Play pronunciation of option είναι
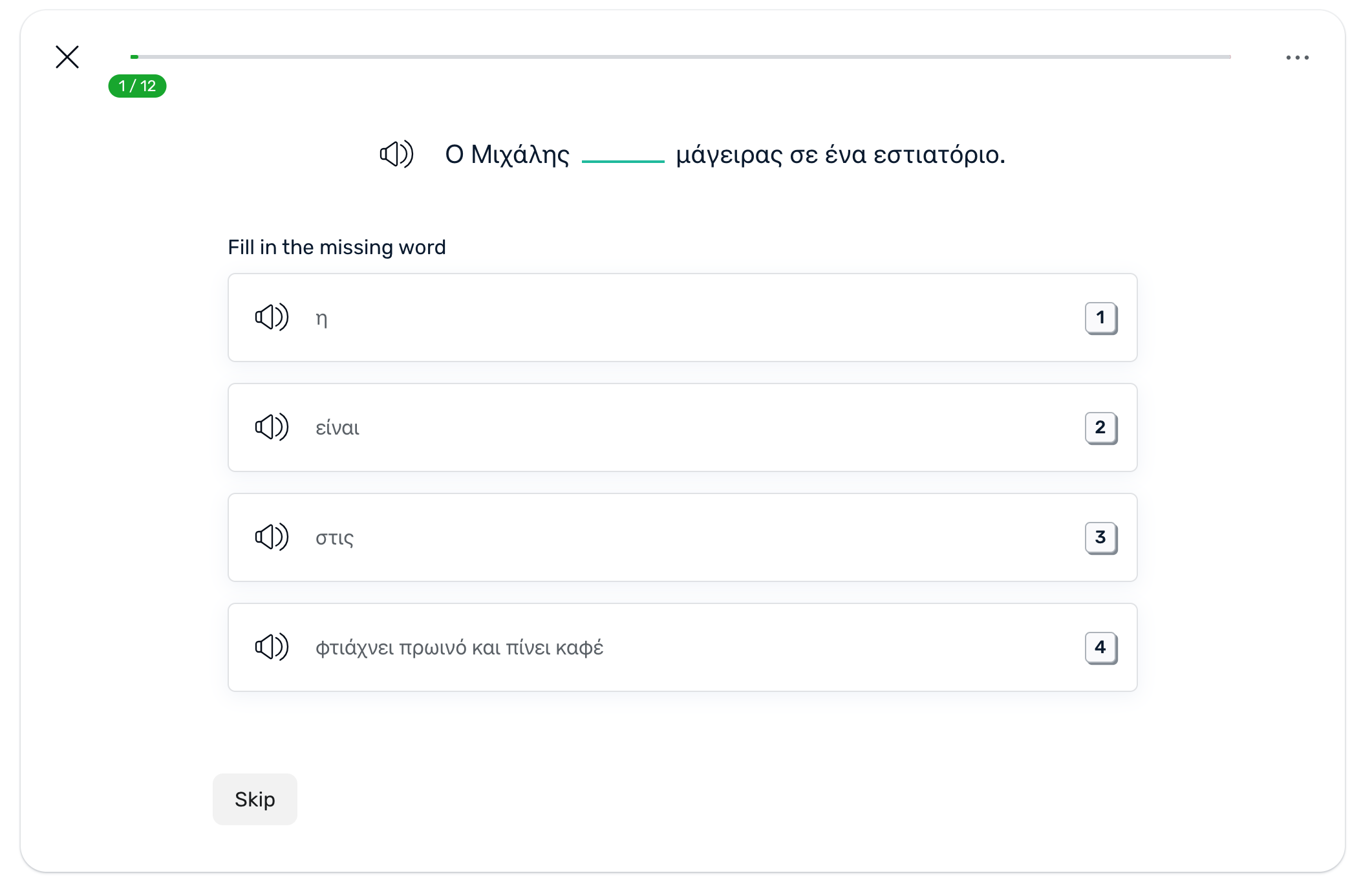The image size is (1372, 886). [272, 427]
